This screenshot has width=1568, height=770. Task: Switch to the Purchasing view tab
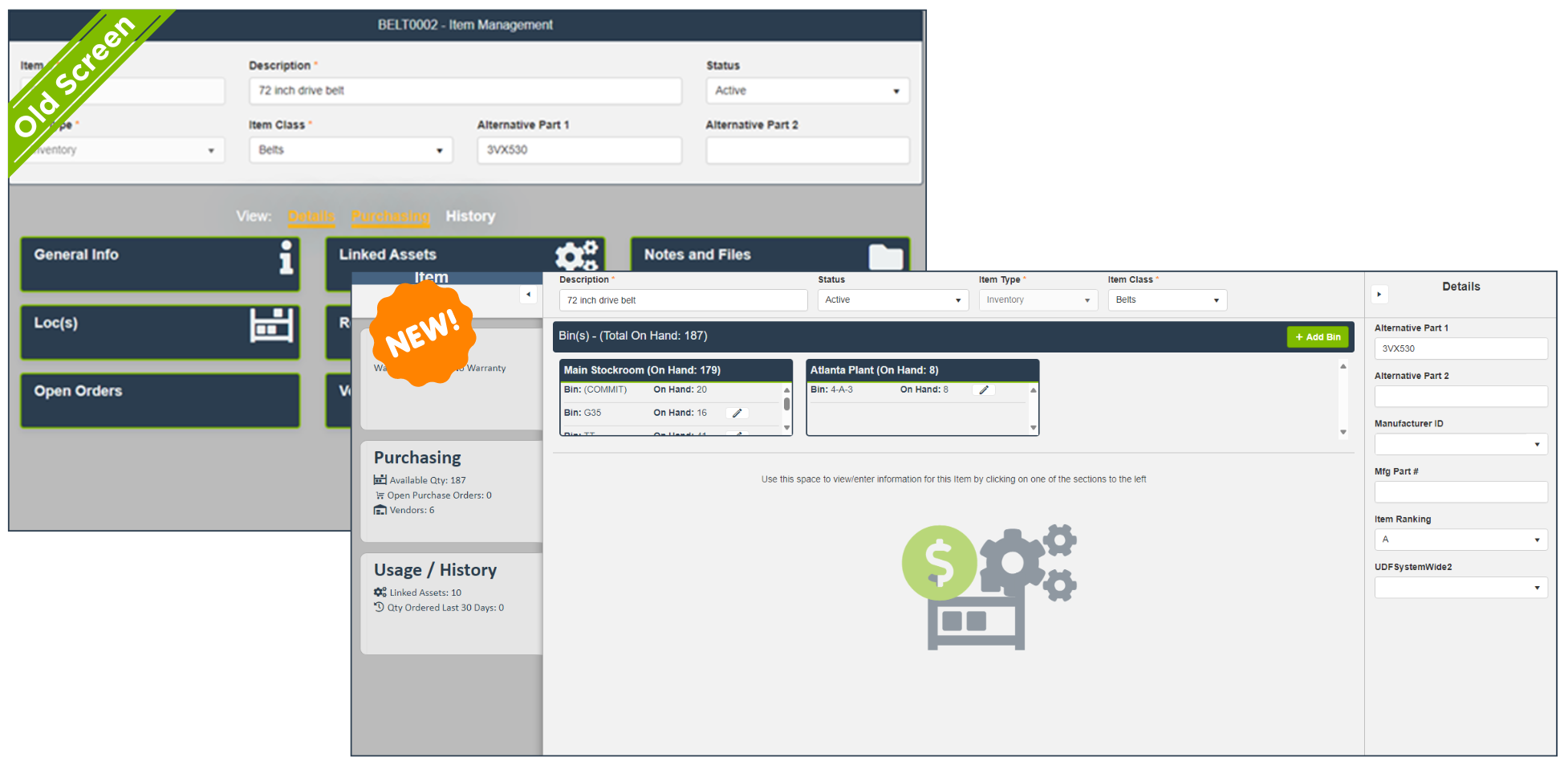click(390, 216)
